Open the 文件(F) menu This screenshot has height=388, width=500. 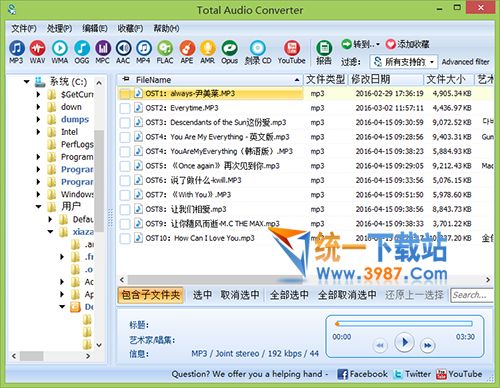[x=24, y=29]
